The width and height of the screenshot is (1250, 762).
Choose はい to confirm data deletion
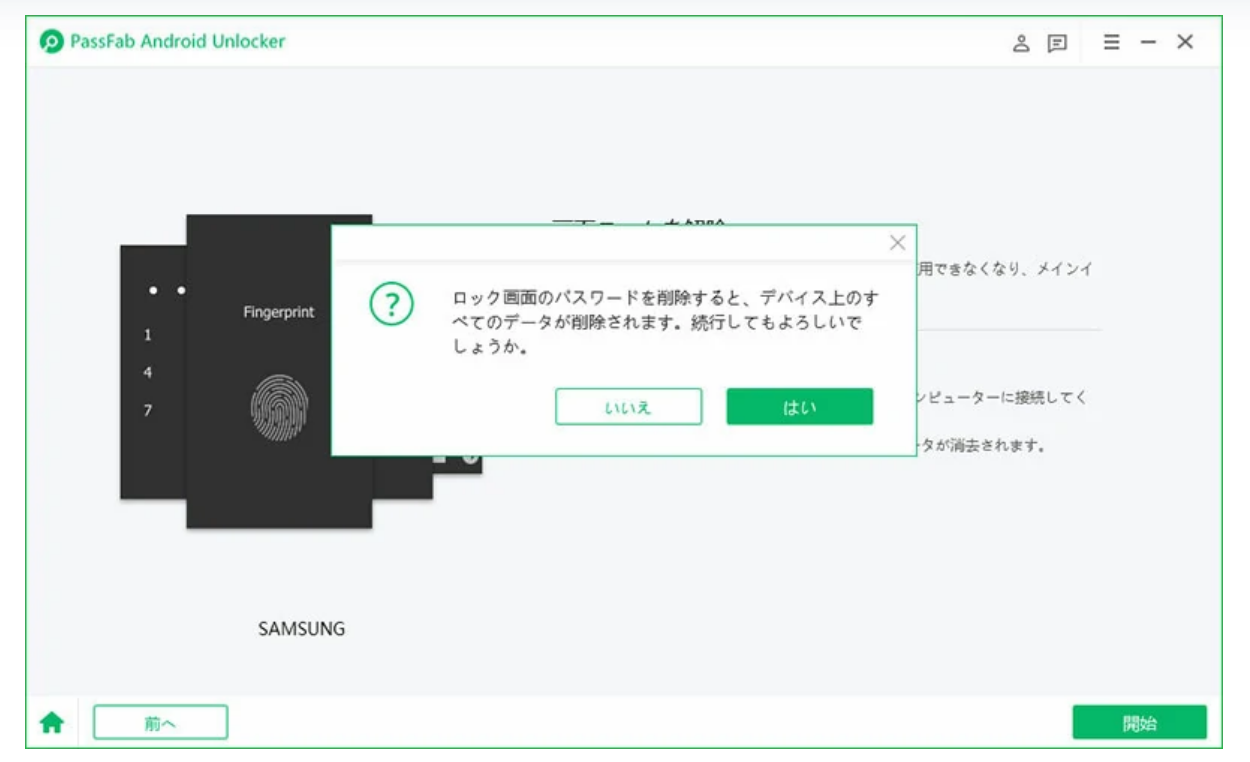(x=800, y=407)
